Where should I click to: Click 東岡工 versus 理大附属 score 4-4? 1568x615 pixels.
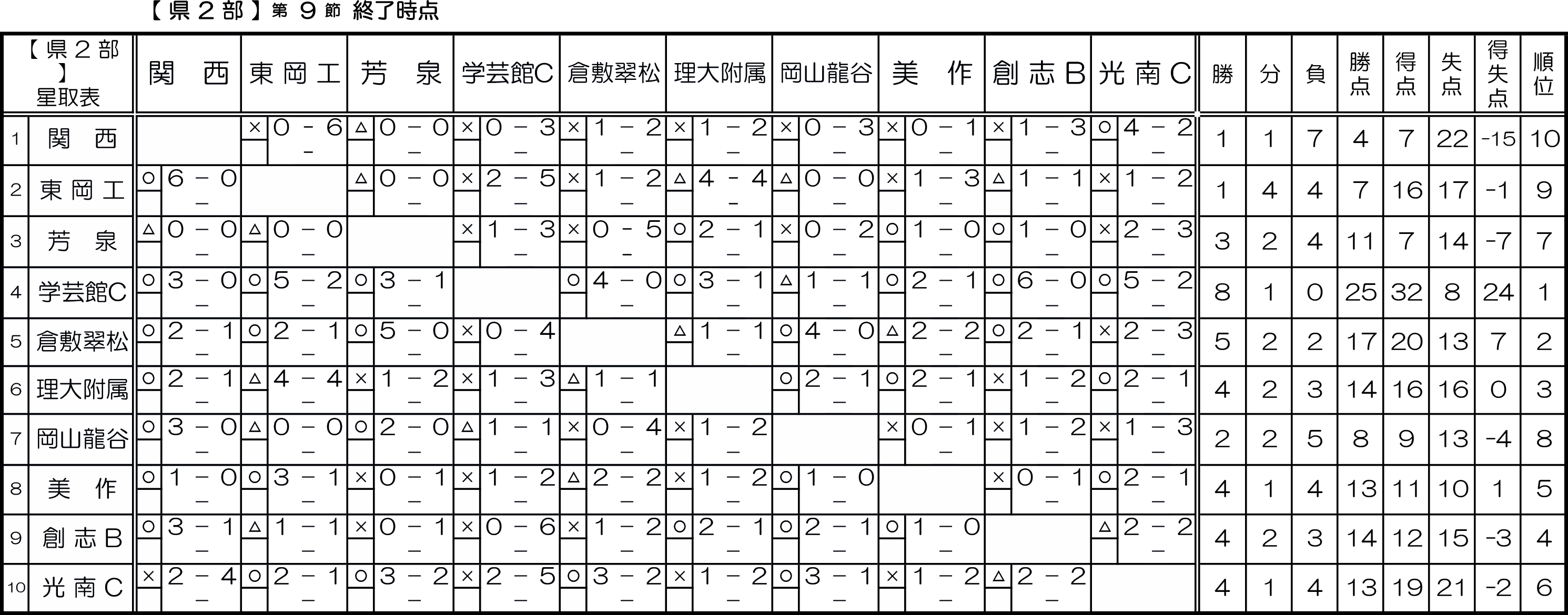click(x=732, y=179)
